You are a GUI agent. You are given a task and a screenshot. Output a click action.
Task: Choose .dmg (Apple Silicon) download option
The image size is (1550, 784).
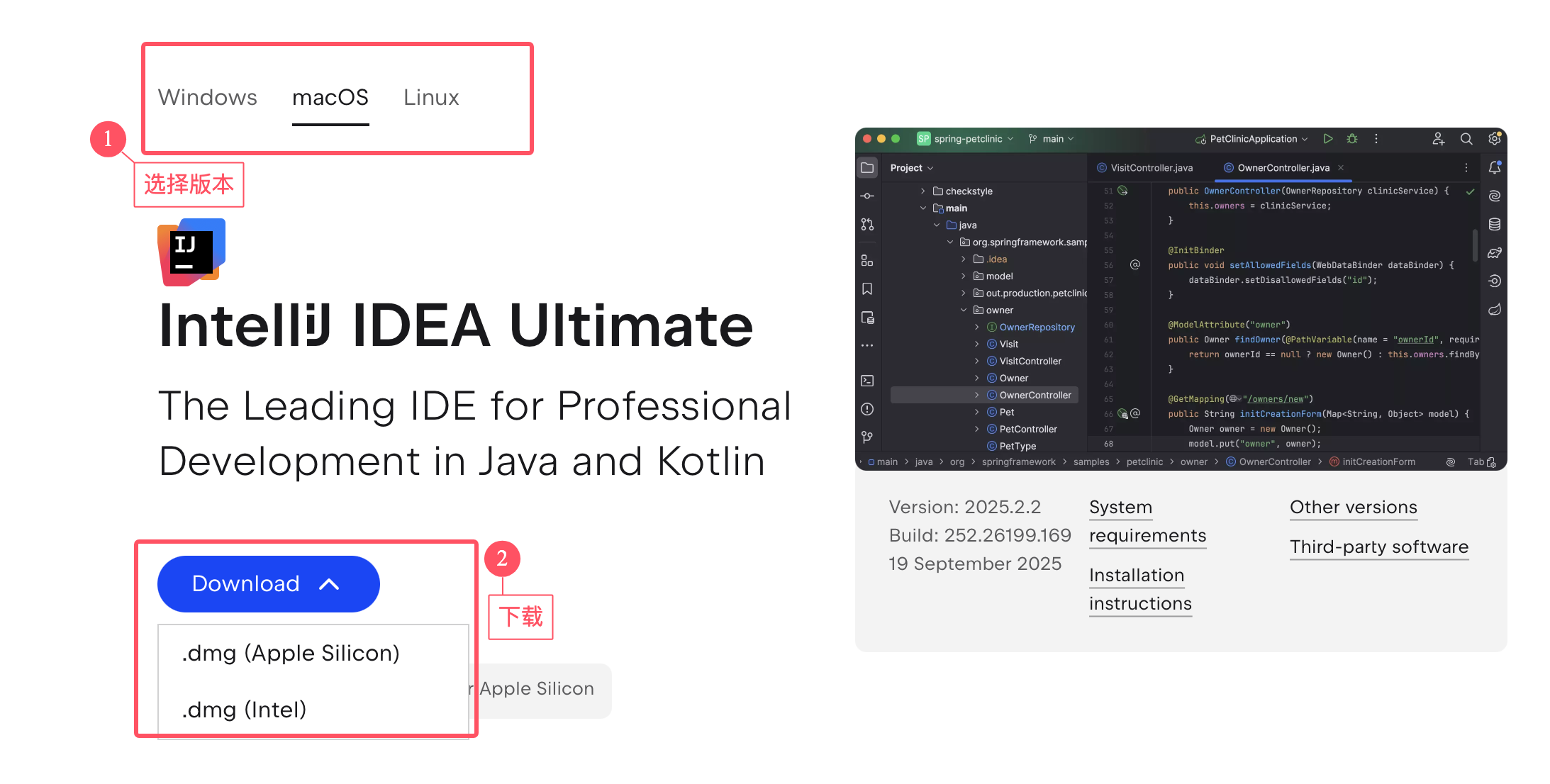290,653
